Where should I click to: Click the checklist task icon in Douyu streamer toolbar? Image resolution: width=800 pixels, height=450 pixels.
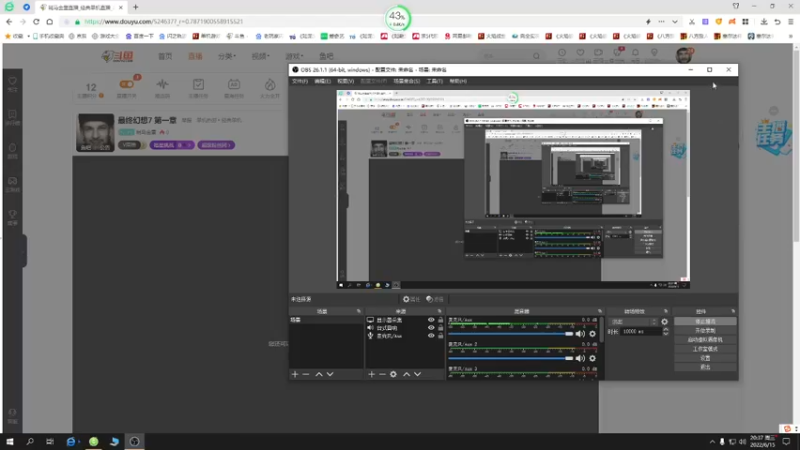coord(198,85)
